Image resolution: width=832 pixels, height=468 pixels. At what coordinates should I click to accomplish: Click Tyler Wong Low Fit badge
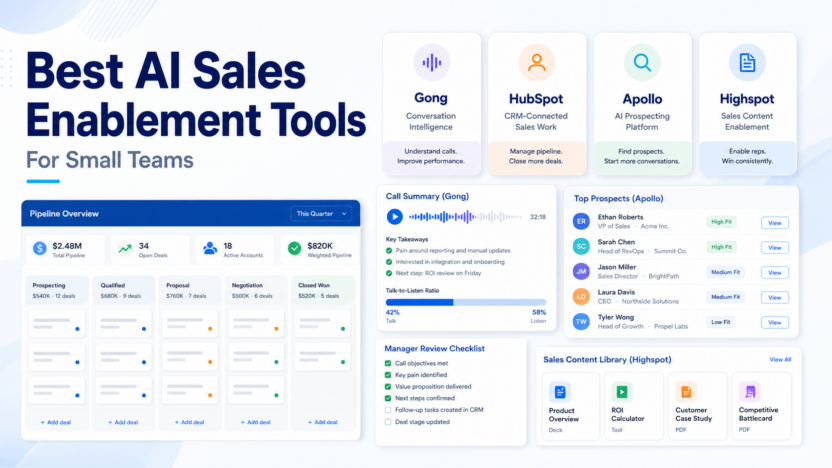coord(721,322)
